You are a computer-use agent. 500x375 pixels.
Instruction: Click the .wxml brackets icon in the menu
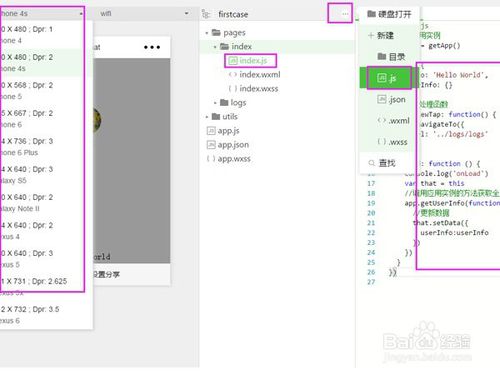382,120
